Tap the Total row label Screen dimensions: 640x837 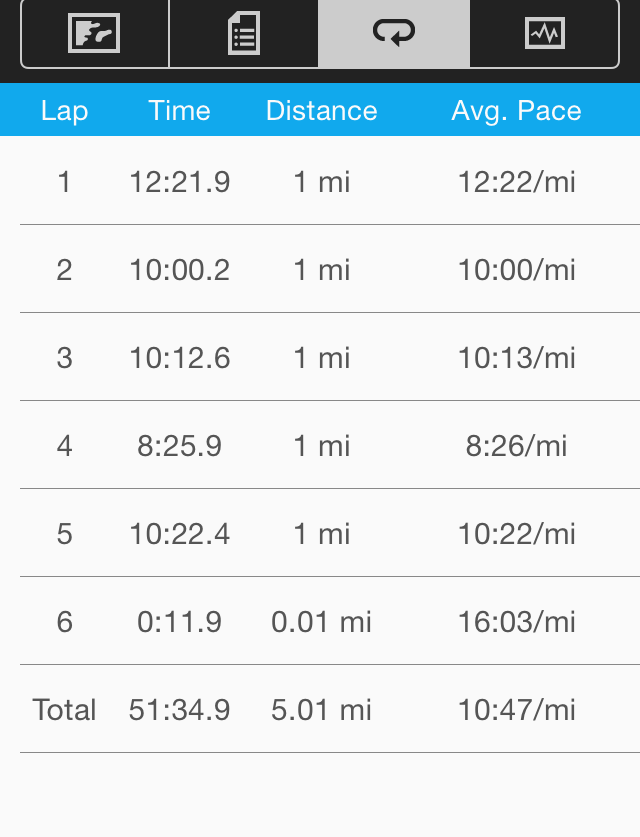64,710
